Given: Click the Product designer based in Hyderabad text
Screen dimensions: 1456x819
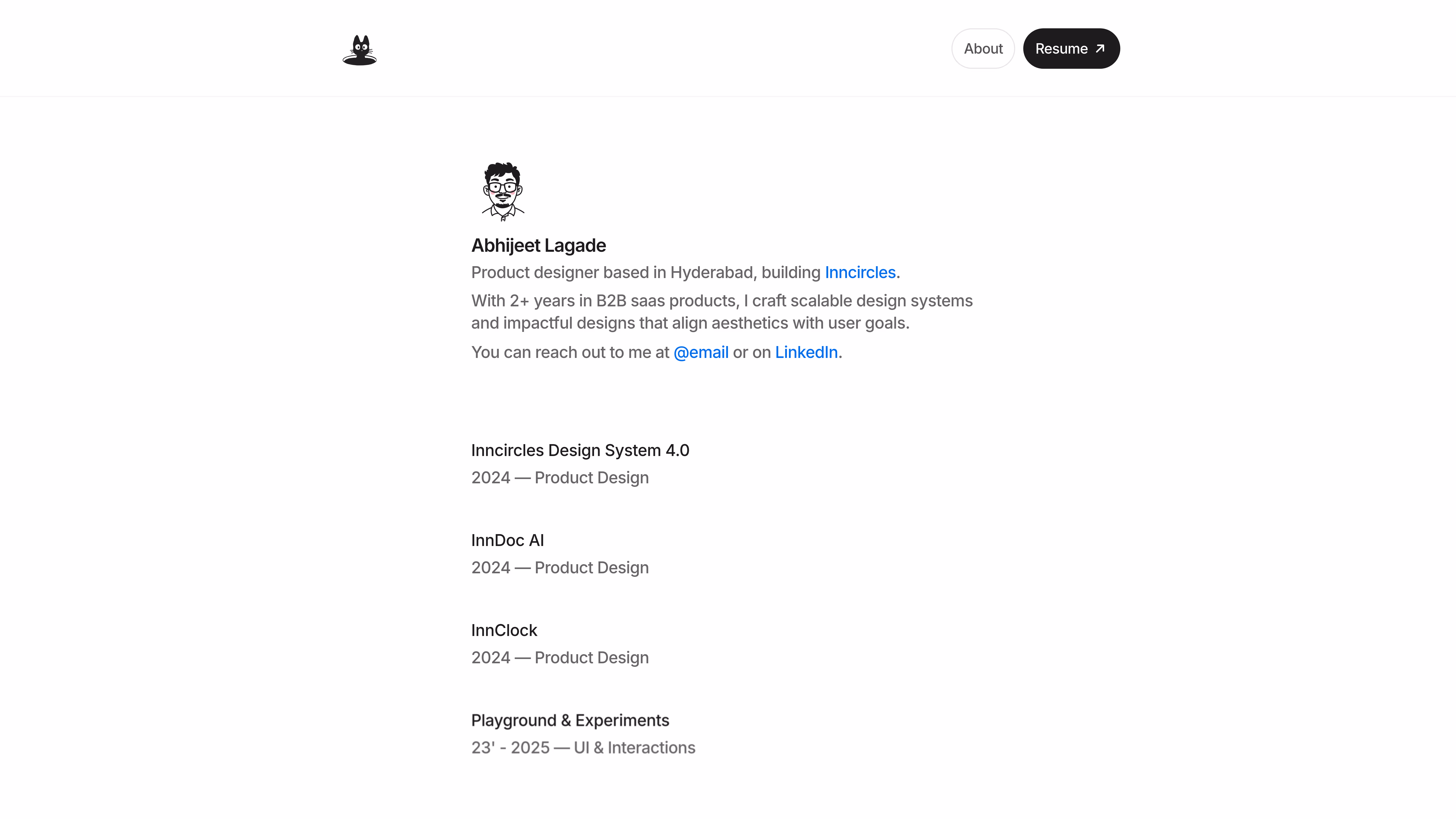Looking at the screenshot, I should (644, 272).
